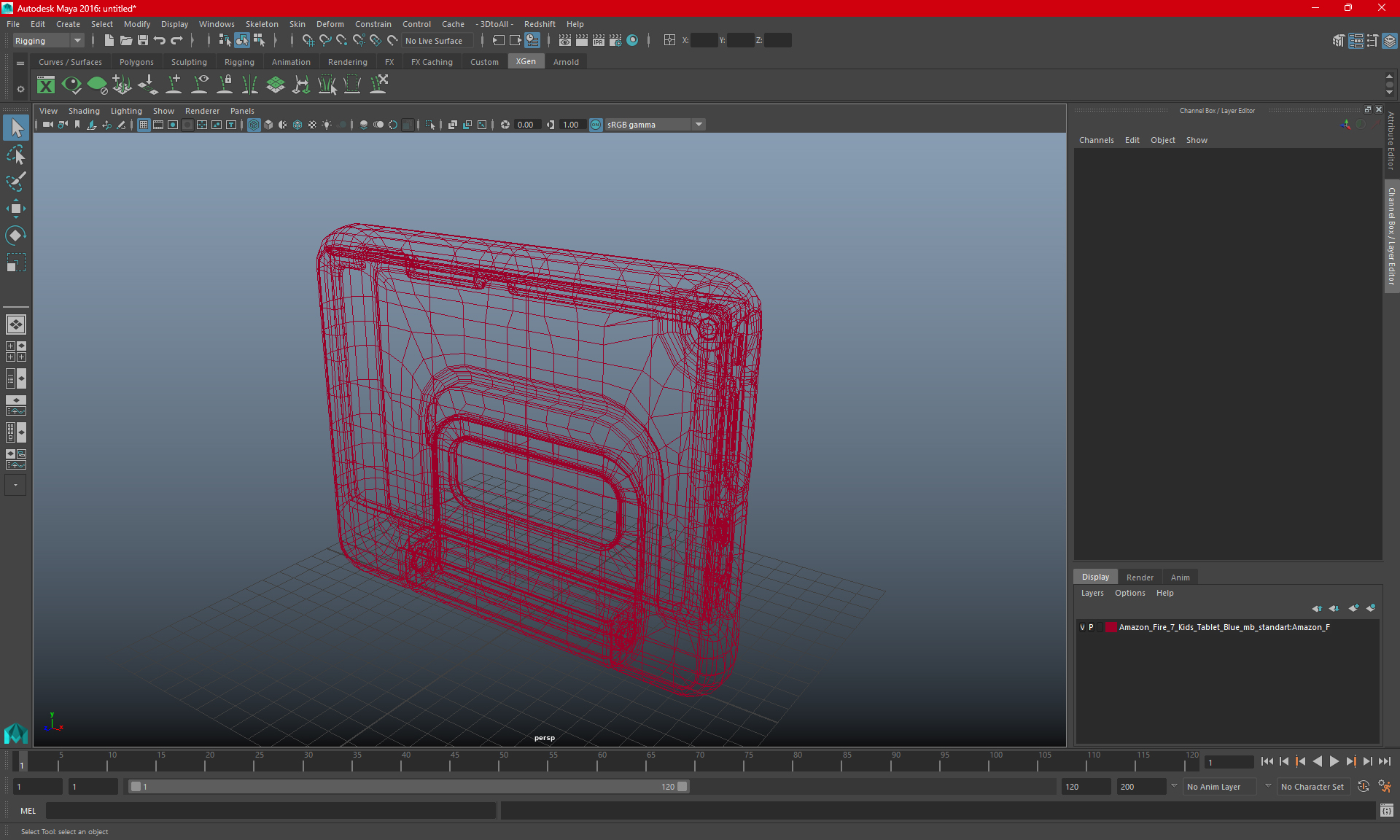Viewport: 1400px width, 840px height.
Task: Click the Display button in Channel Box
Action: pyautogui.click(x=1095, y=576)
